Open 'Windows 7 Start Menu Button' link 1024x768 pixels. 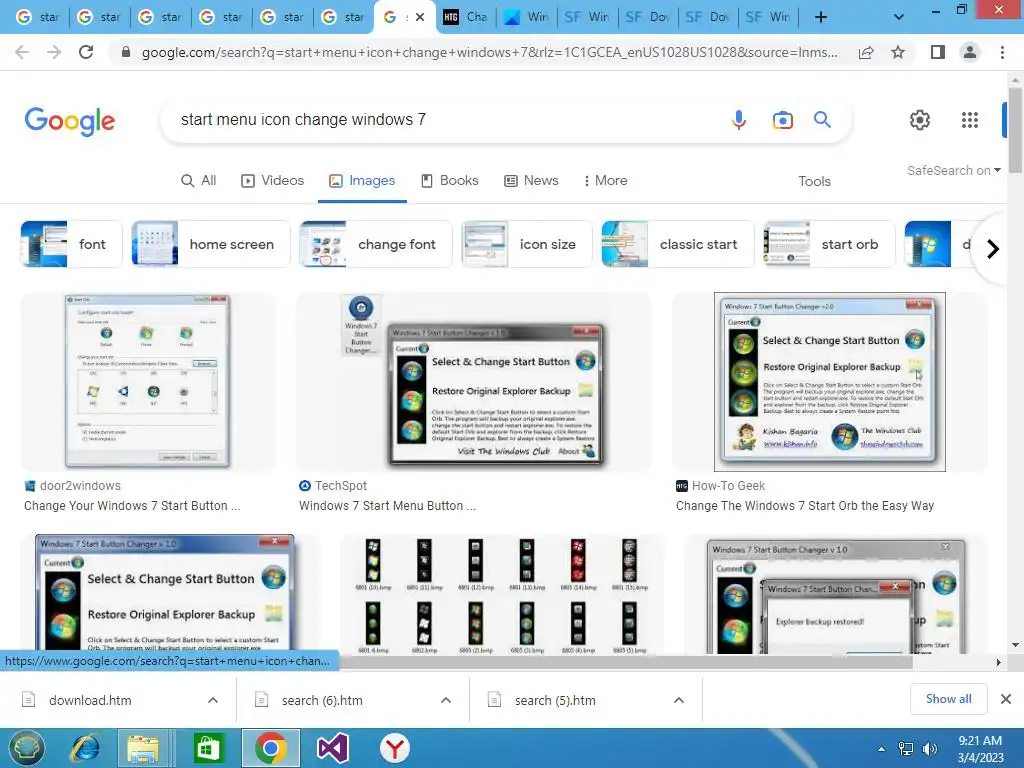pos(387,505)
